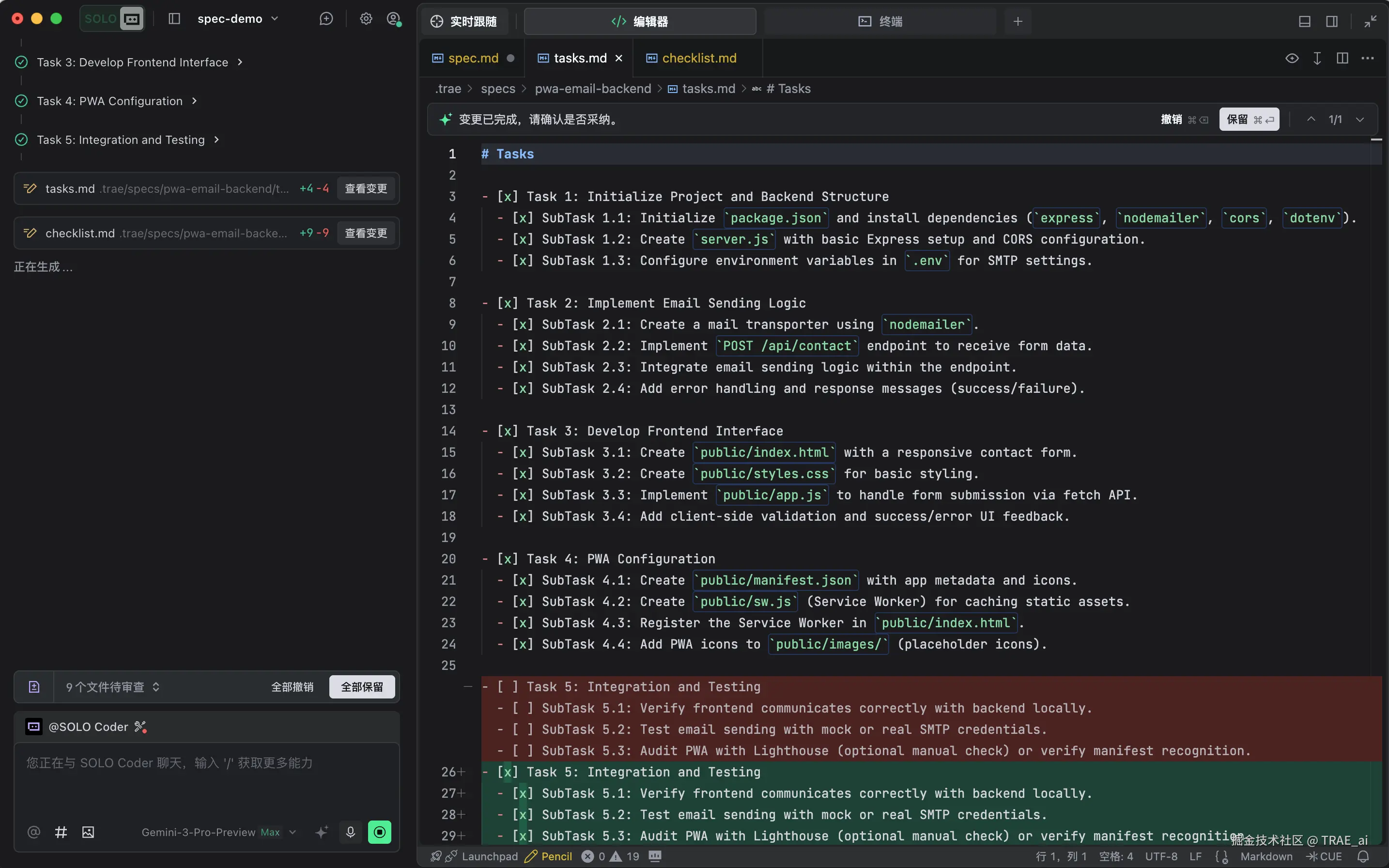The image size is (1389, 868).
Task: Click the new chat icon
Action: [x=326, y=19]
